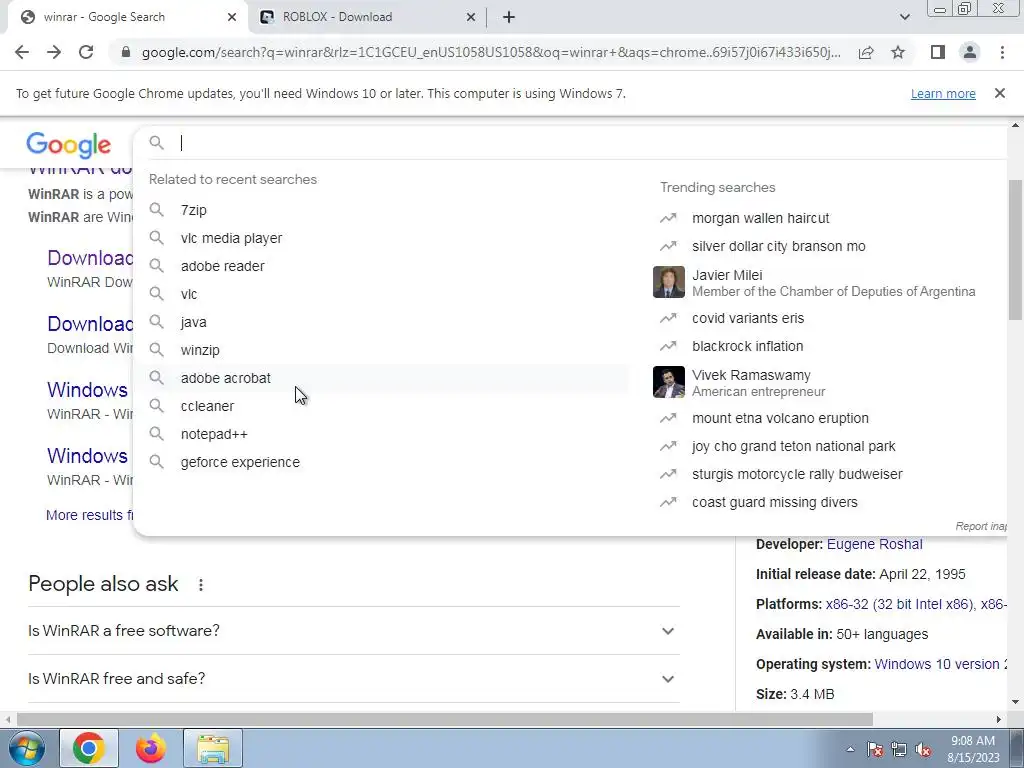This screenshot has width=1024, height=768.
Task: Share this page from the address bar
Action: coord(866,52)
